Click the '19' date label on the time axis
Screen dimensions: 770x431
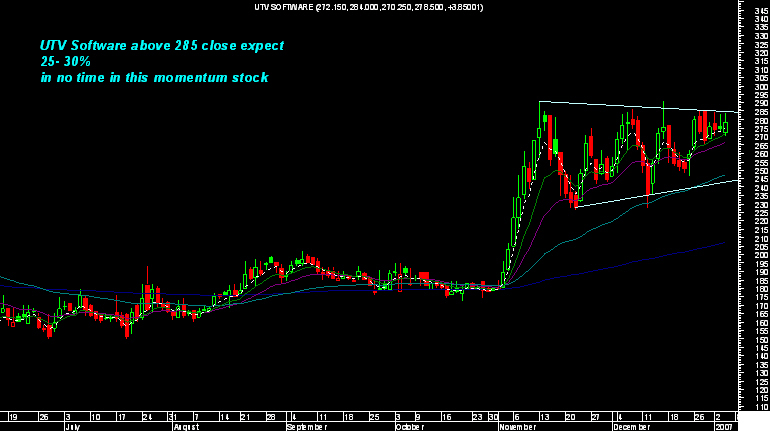(13, 417)
